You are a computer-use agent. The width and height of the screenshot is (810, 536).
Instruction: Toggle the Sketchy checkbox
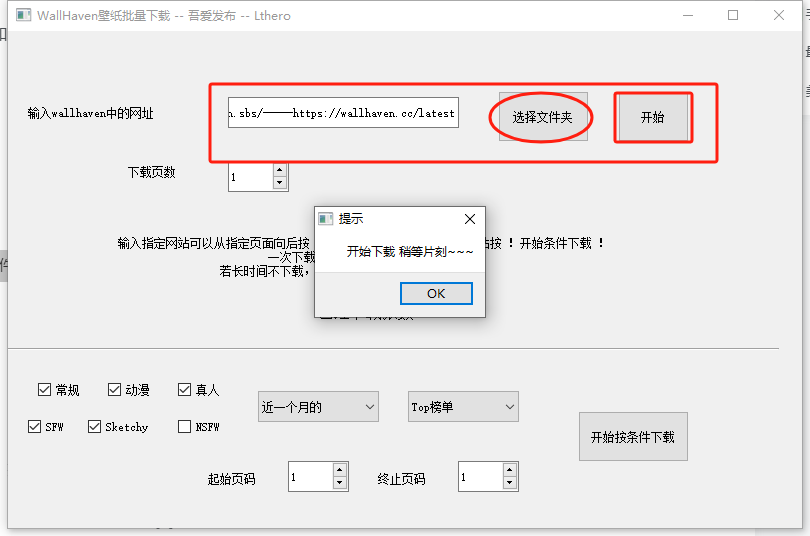click(94, 427)
